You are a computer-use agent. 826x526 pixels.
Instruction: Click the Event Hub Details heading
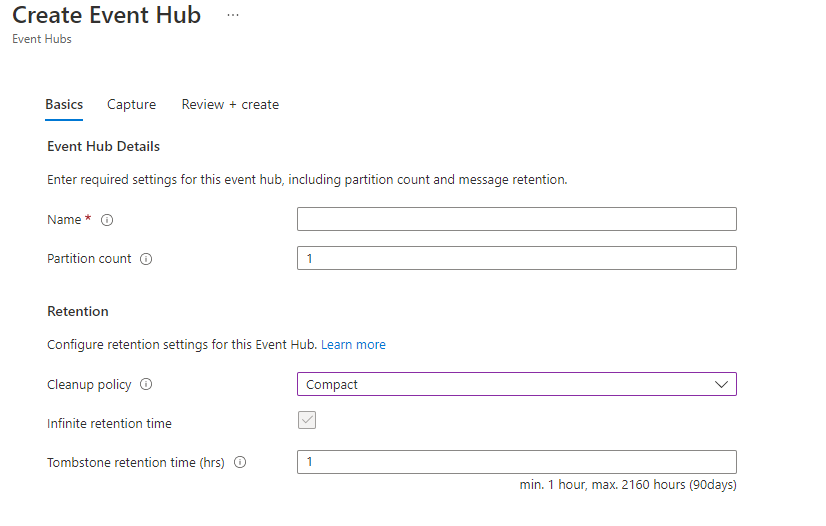[103, 146]
